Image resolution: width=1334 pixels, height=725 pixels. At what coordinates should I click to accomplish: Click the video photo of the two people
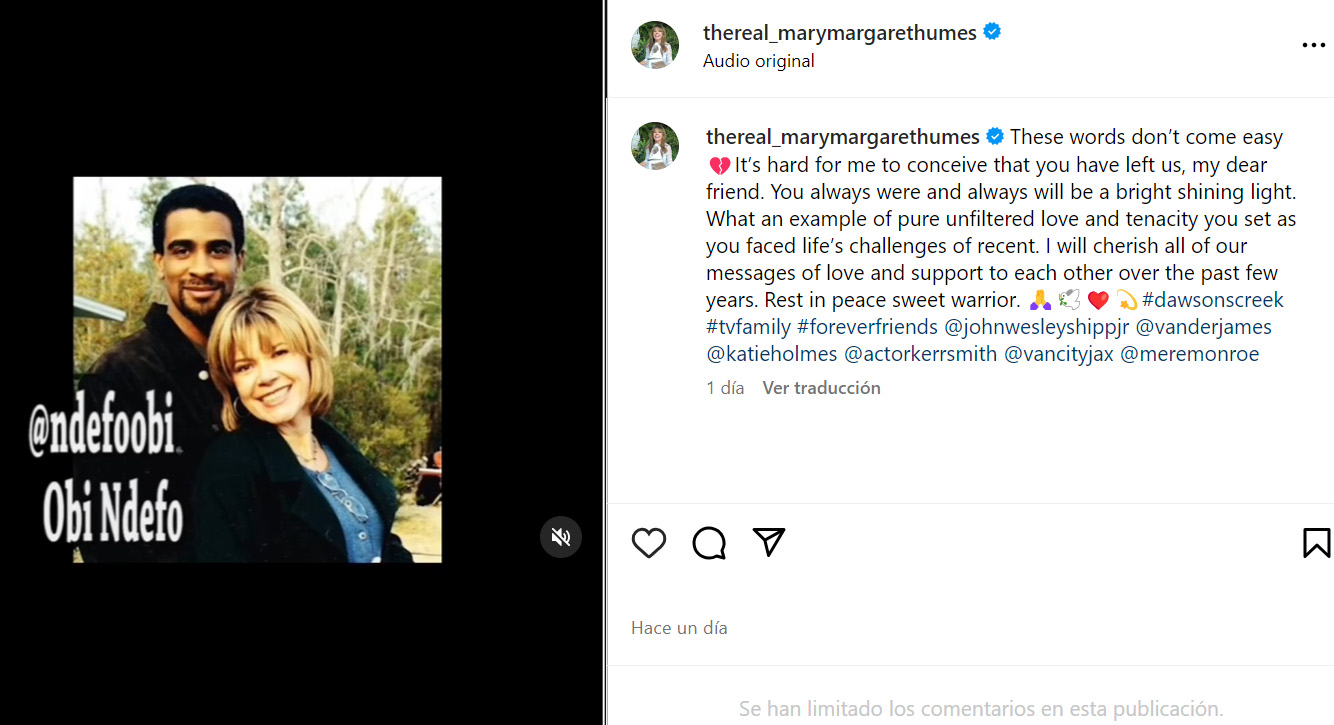tap(257, 369)
